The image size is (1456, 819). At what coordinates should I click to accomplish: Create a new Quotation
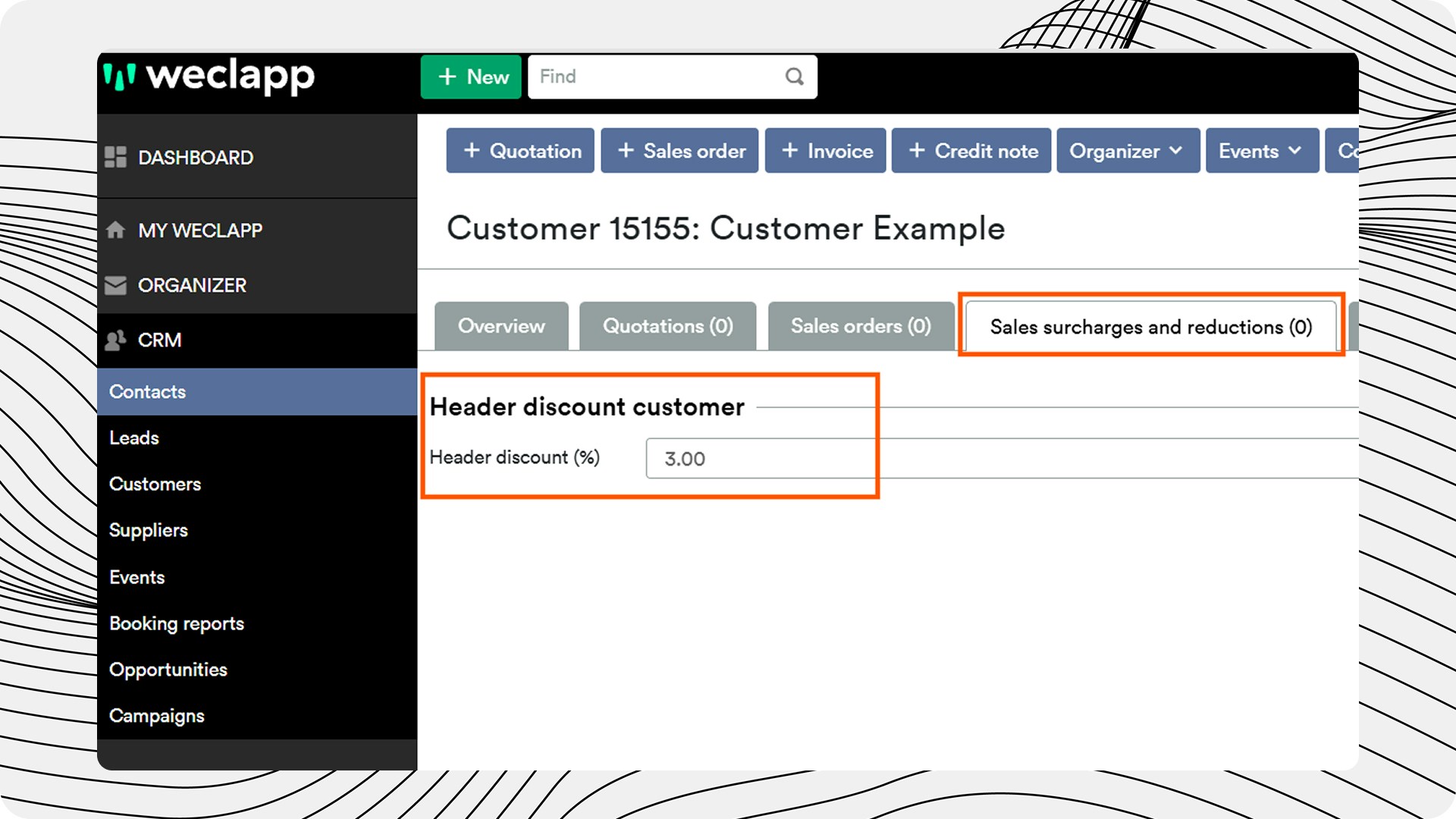coord(520,151)
